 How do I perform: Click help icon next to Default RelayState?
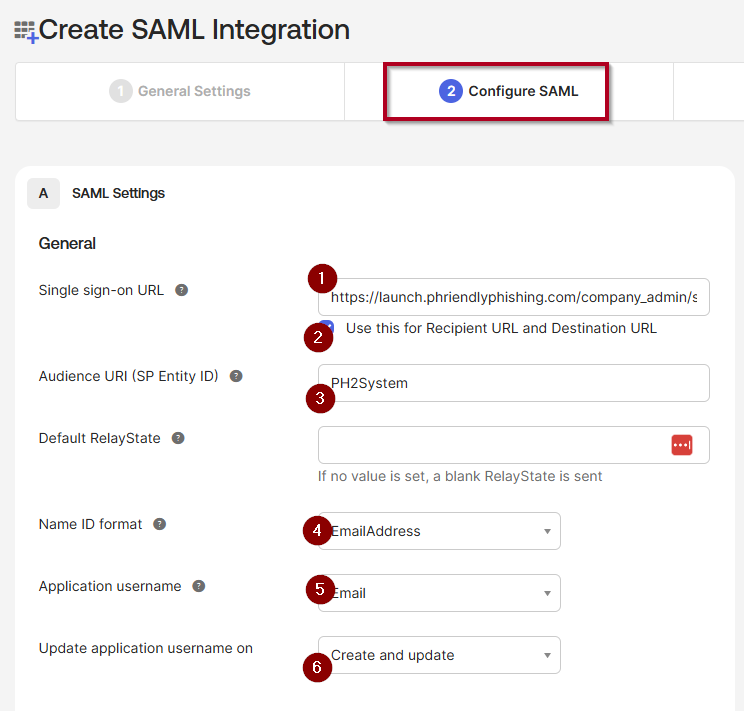(x=178, y=439)
